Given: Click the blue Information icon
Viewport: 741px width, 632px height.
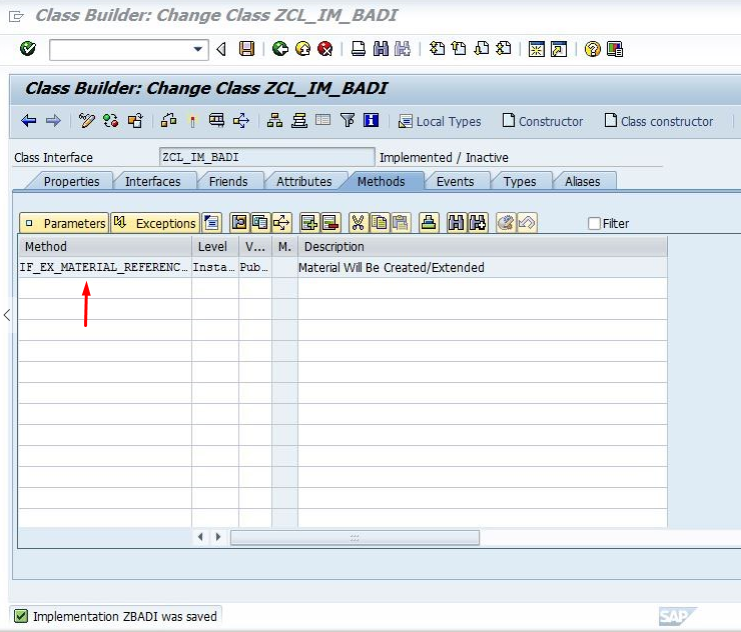Looking at the screenshot, I should click(x=371, y=121).
